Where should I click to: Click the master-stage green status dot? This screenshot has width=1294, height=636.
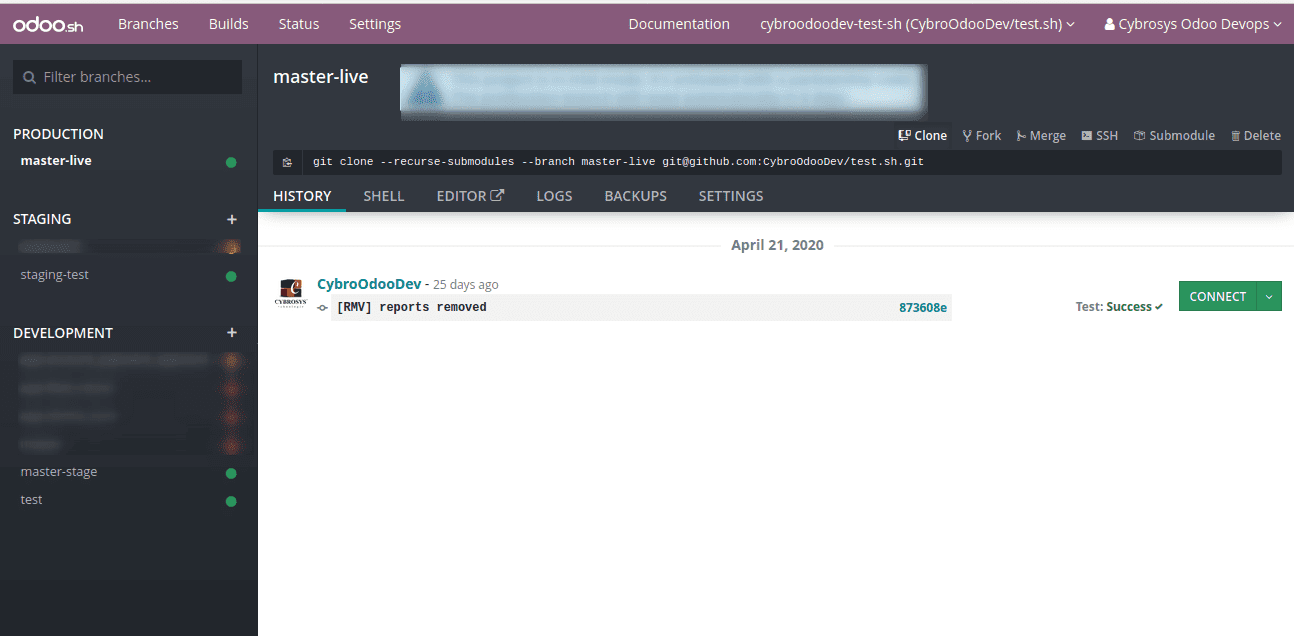pos(231,473)
